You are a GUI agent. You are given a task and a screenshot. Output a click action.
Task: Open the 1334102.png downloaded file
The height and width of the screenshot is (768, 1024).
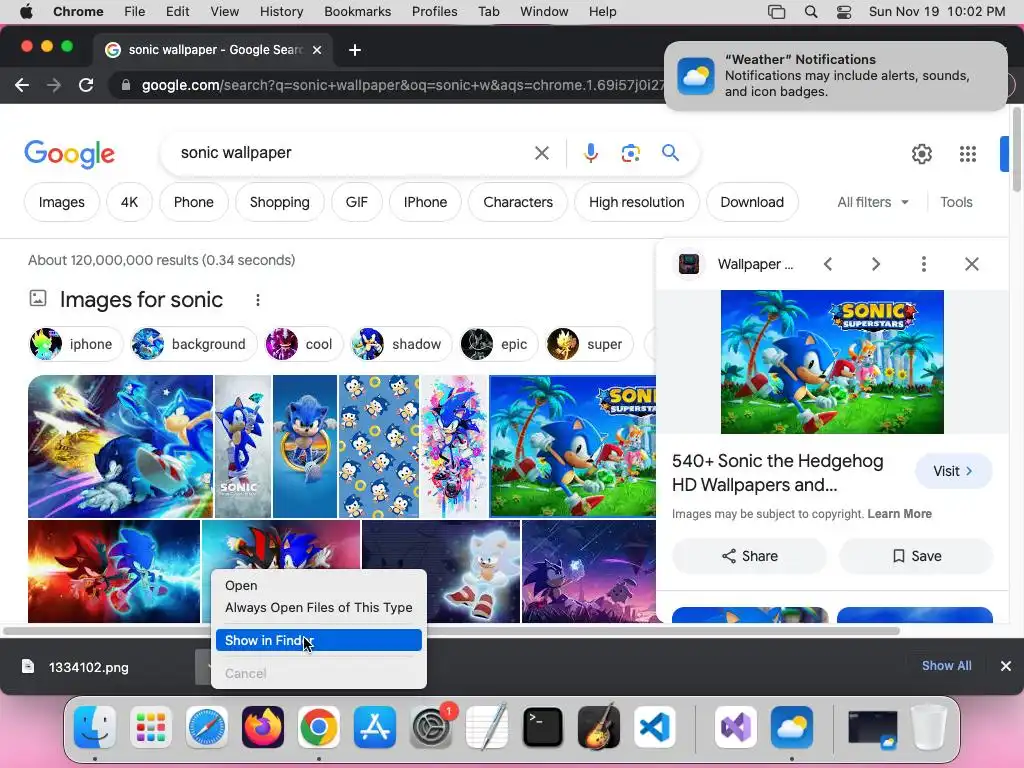(x=88, y=667)
